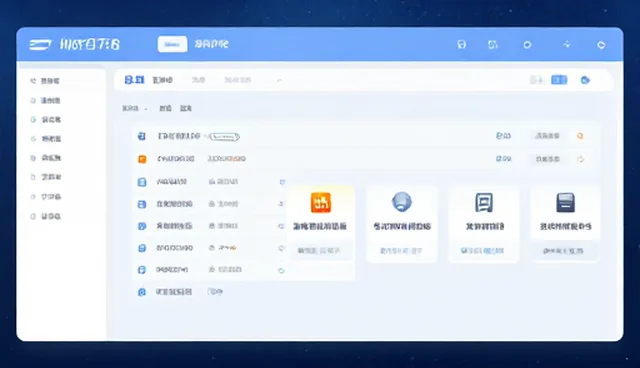Click the grey link under the globe card

[401, 251]
